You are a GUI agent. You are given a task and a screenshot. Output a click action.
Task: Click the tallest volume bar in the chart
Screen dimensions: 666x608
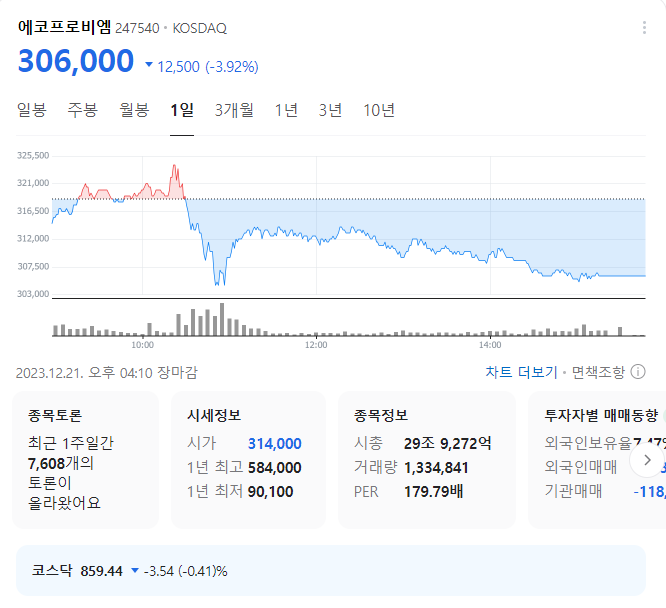click(x=222, y=320)
